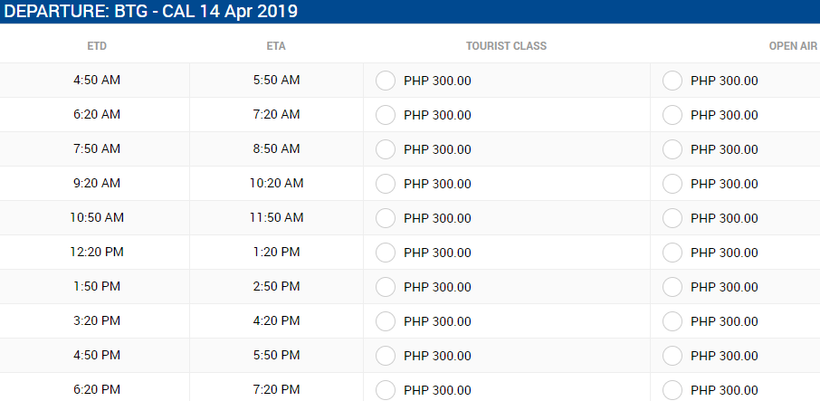Select Open Air for 9:20 AM trip
The image size is (820, 401).
[x=672, y=184]
